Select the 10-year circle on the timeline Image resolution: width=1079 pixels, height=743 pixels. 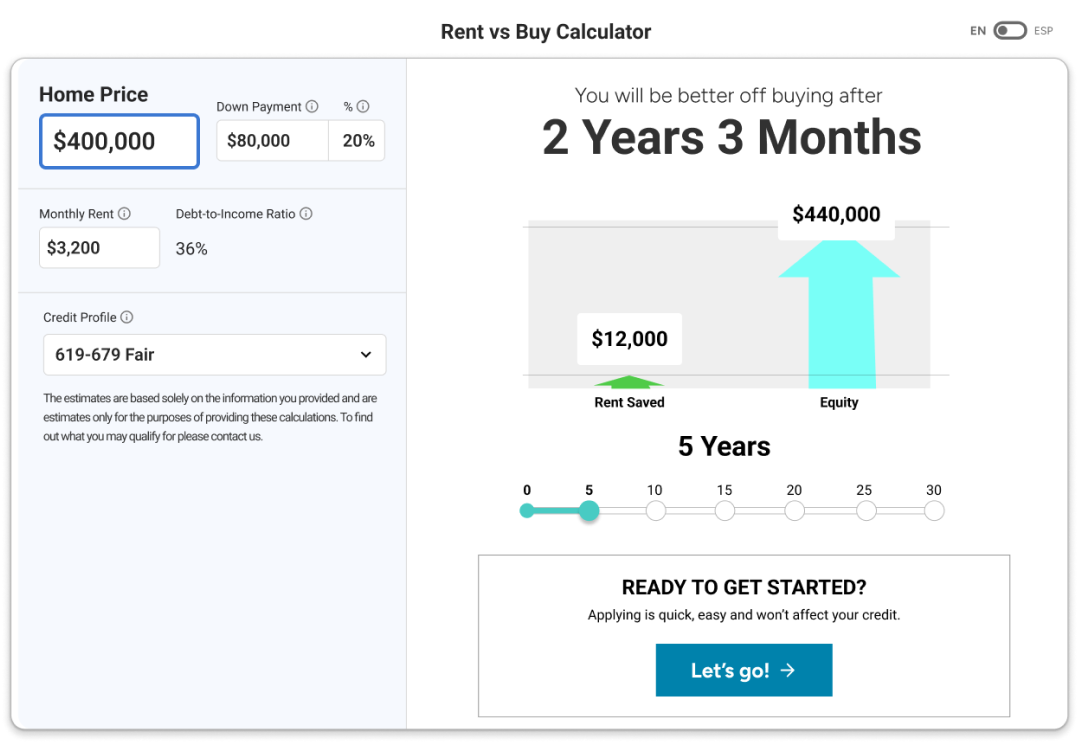click(655, 510)
